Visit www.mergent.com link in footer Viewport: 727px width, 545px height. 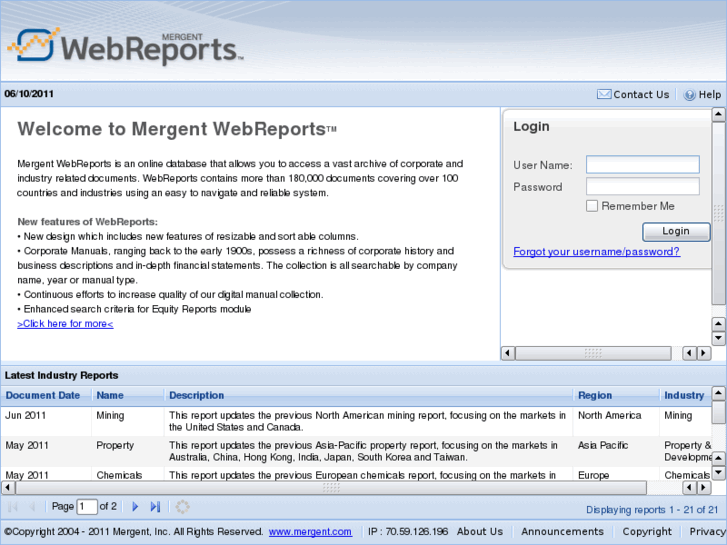point(310,532)
